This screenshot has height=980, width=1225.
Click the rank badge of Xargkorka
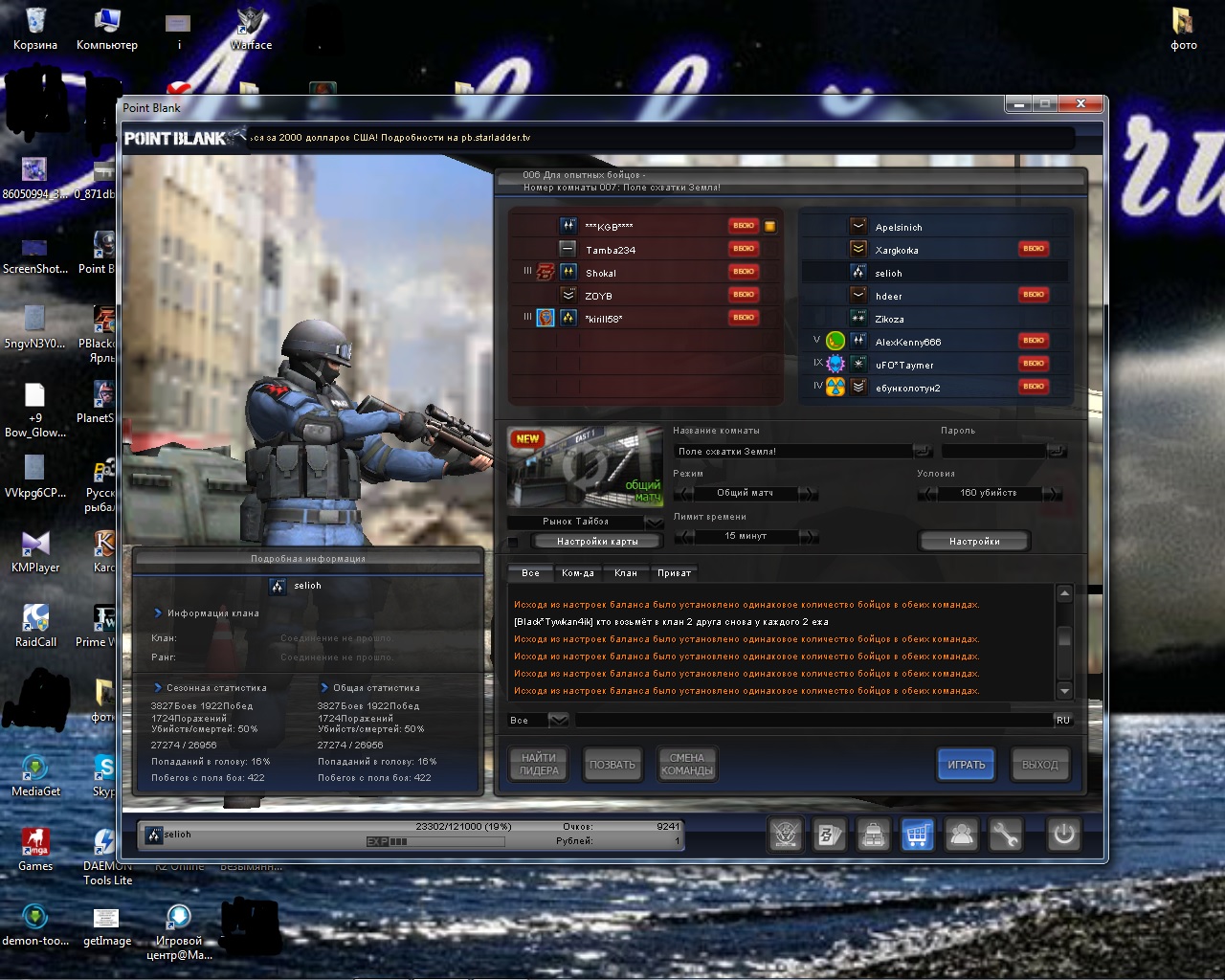pos(858,249)
